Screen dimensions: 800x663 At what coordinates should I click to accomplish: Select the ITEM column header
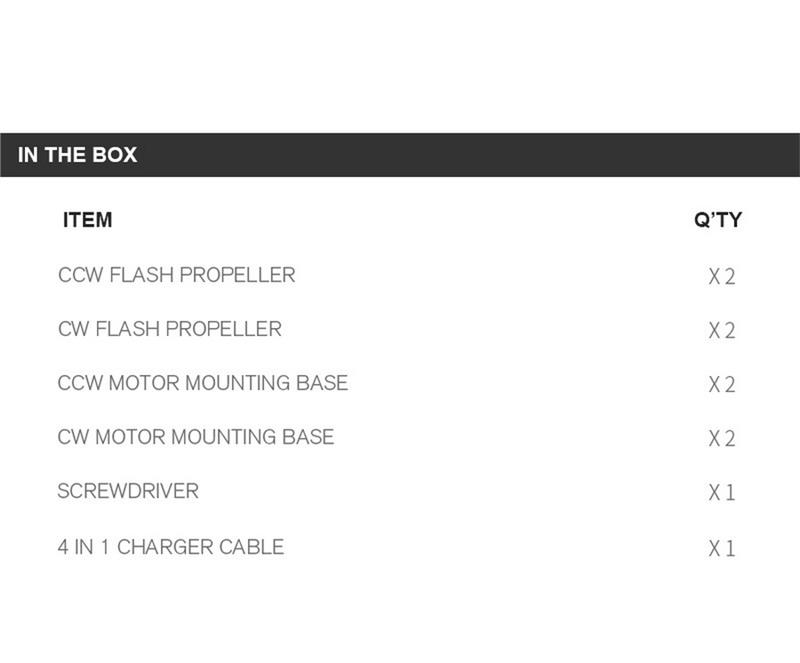click(88, 220)
